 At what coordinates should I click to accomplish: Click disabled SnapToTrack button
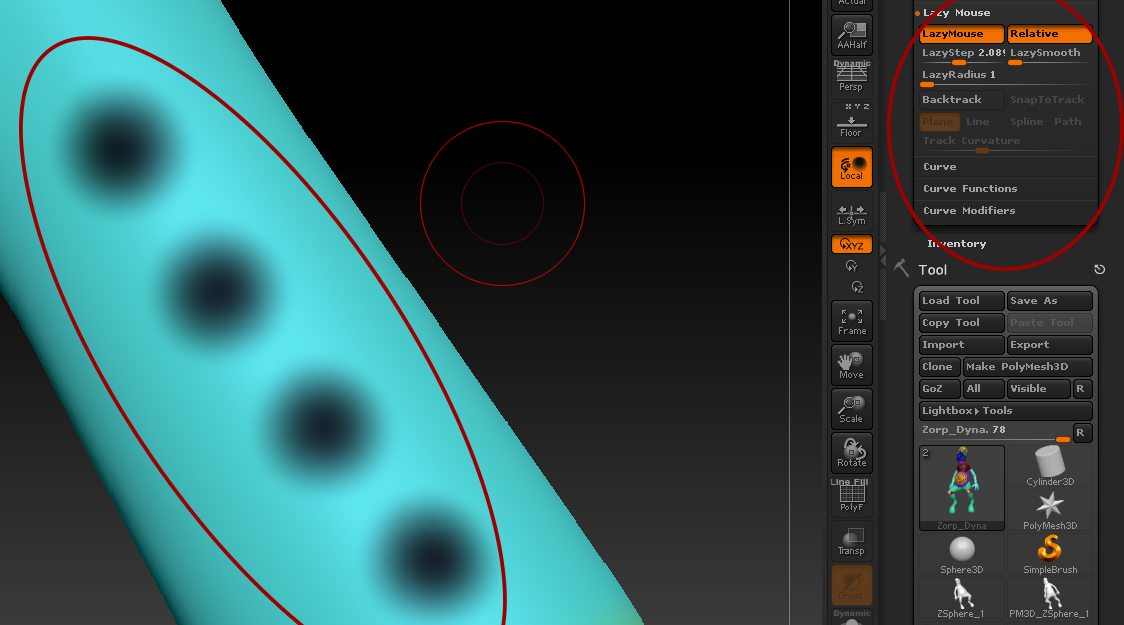1049,100
